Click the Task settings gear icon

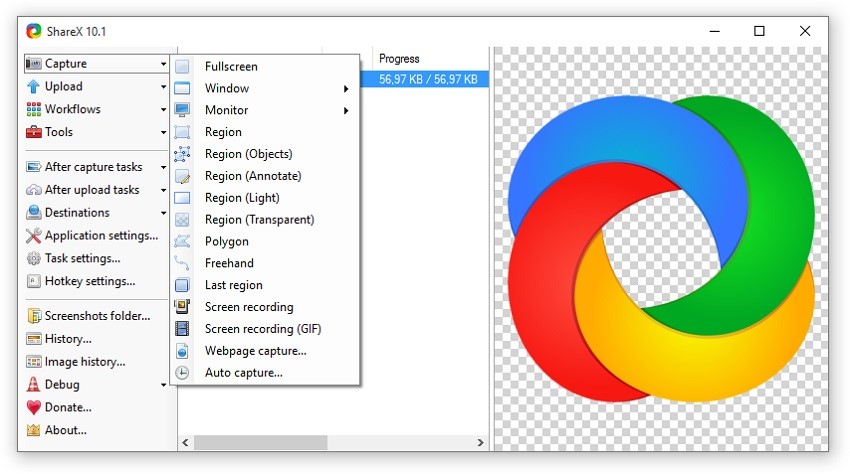[34, 258]
